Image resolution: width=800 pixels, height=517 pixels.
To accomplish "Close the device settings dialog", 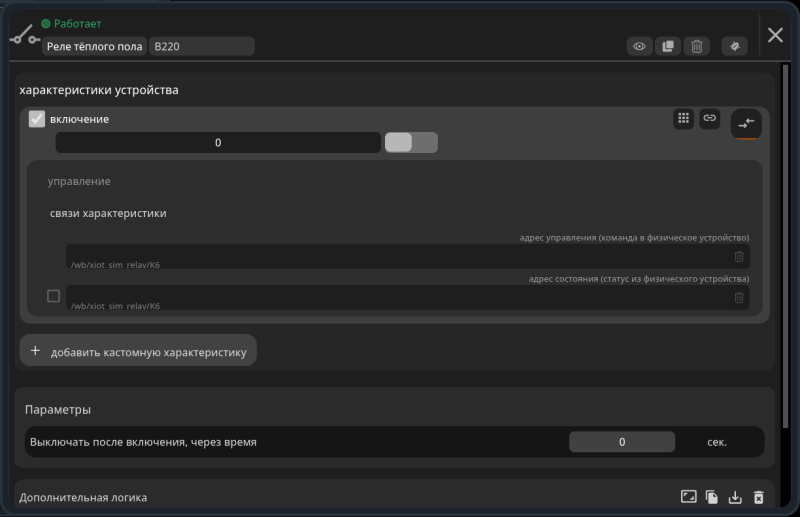I will [775, 35].
